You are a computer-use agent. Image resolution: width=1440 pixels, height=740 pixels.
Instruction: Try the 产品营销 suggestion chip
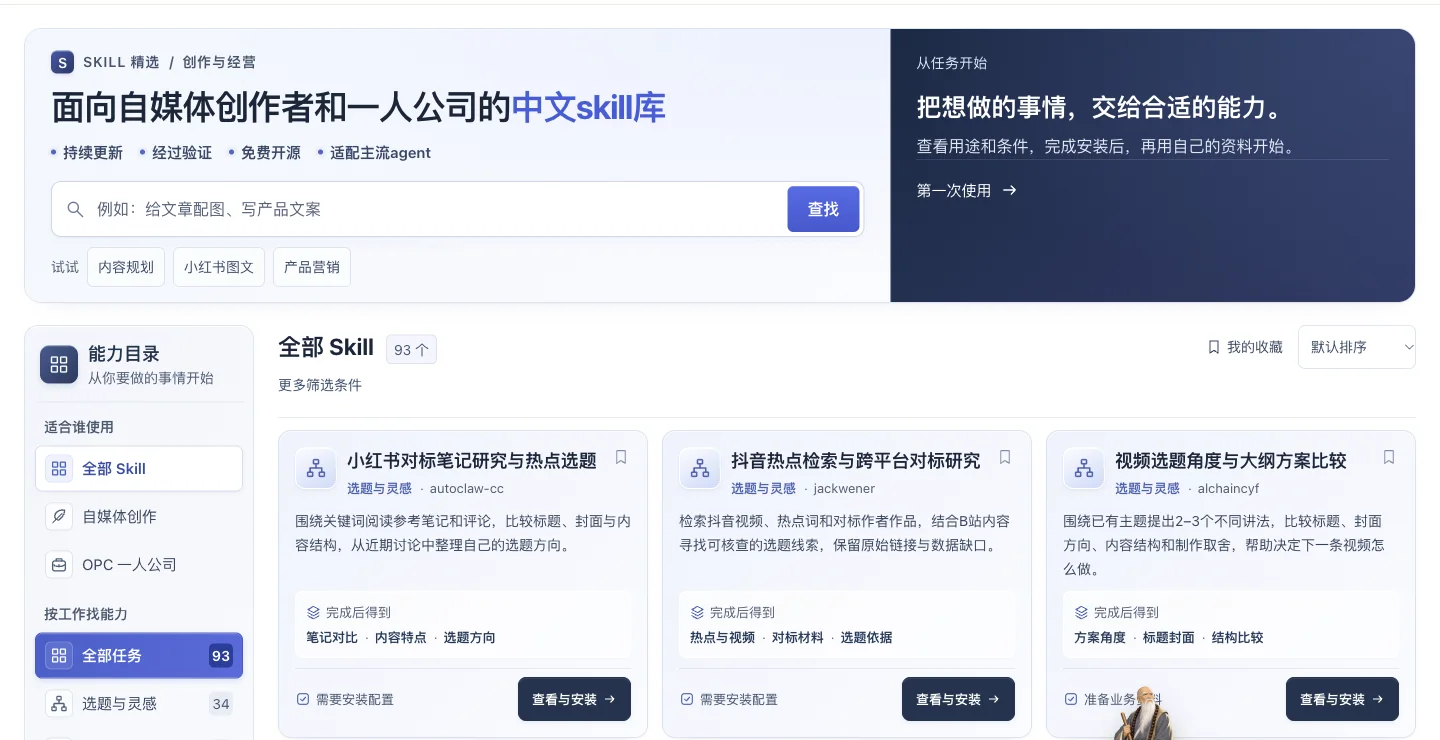[x=312, y=267]
